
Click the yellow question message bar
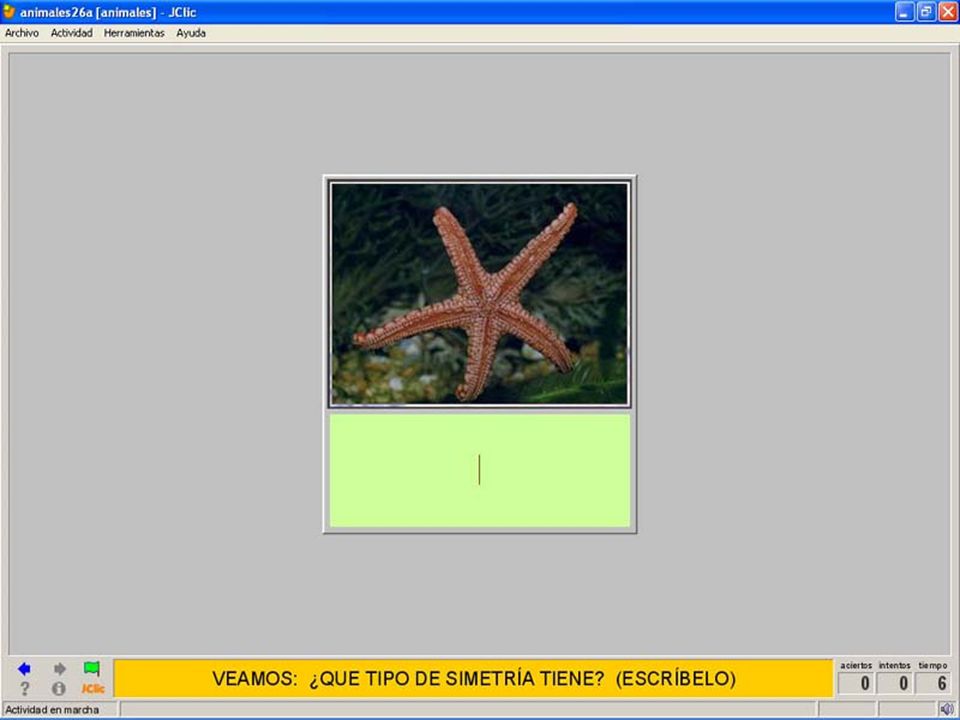pyautogui.click(x=473, y=678)
